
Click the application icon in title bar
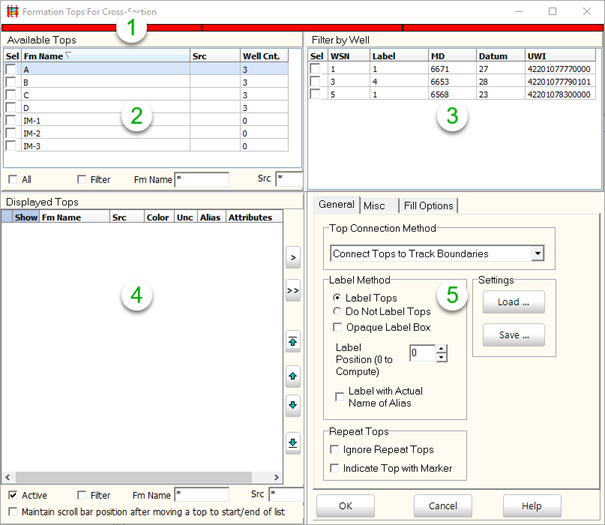(x=11, y=11)
